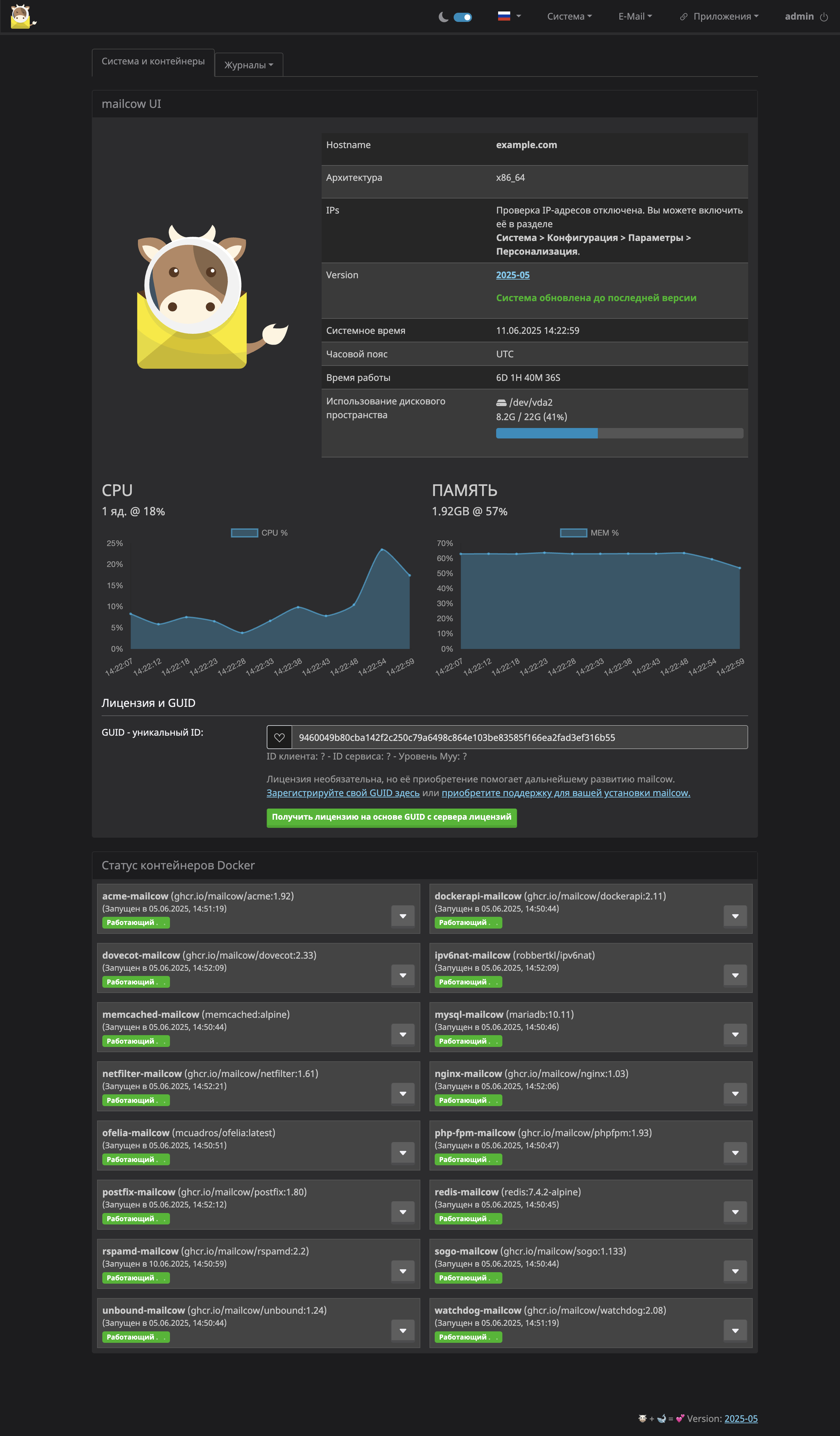The image size is (840, 1436).
Task: Toggle the MEM % chart legend
Action: point(589,533)
